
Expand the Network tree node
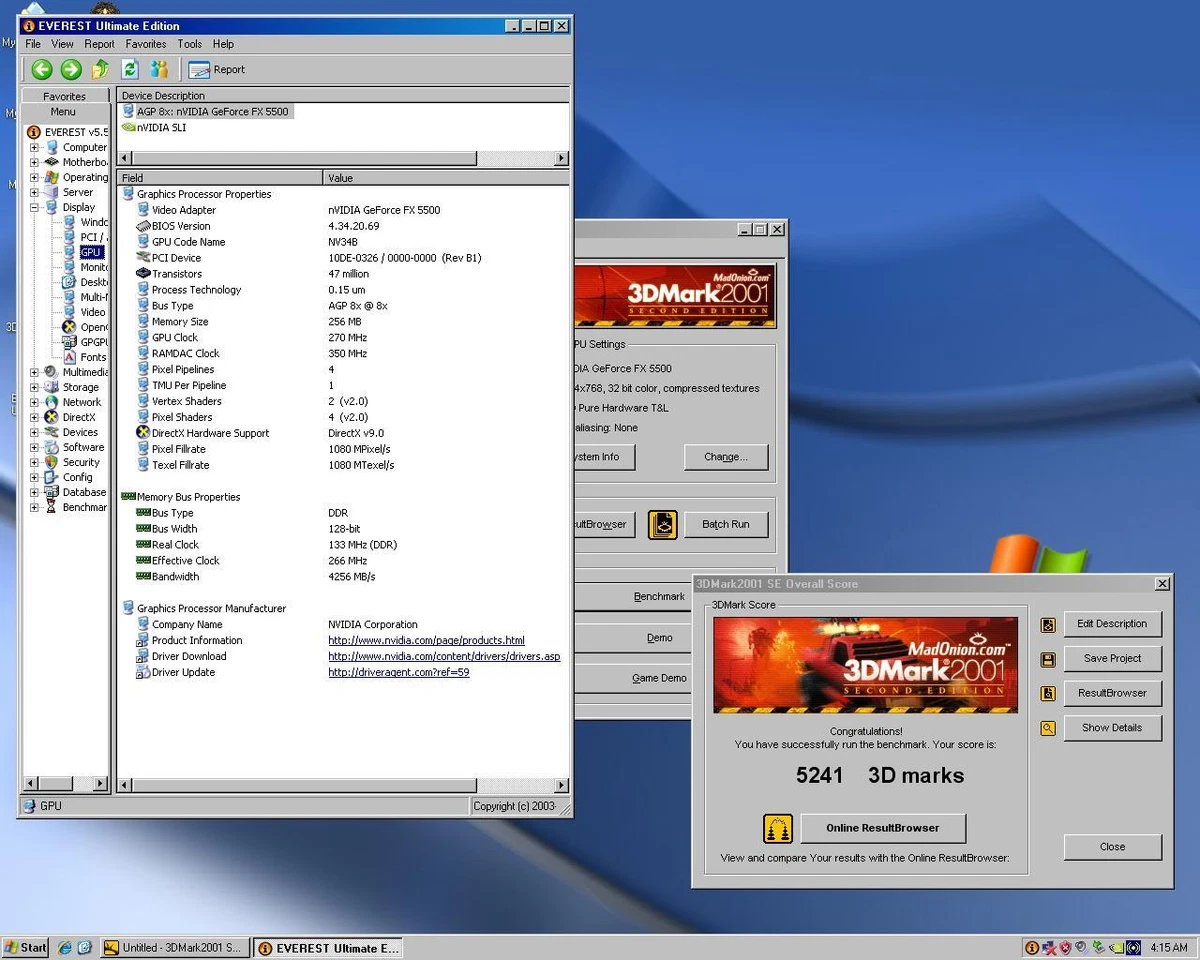34,402
